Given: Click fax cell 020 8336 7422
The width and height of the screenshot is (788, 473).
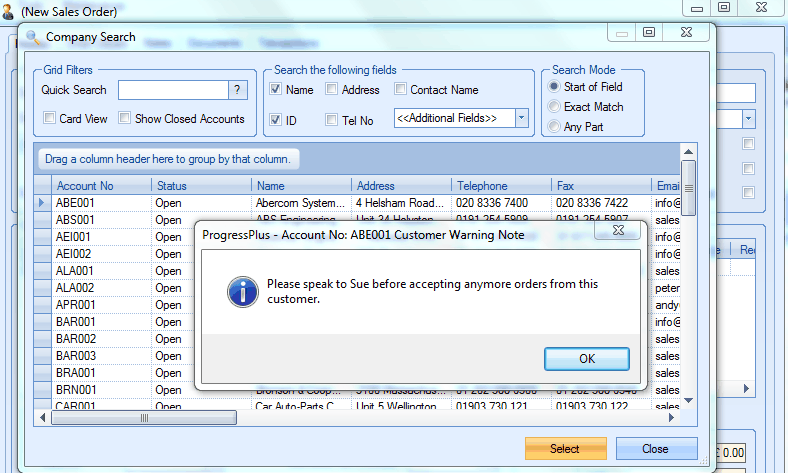Looking at the screenshot, I should [601, 203].
